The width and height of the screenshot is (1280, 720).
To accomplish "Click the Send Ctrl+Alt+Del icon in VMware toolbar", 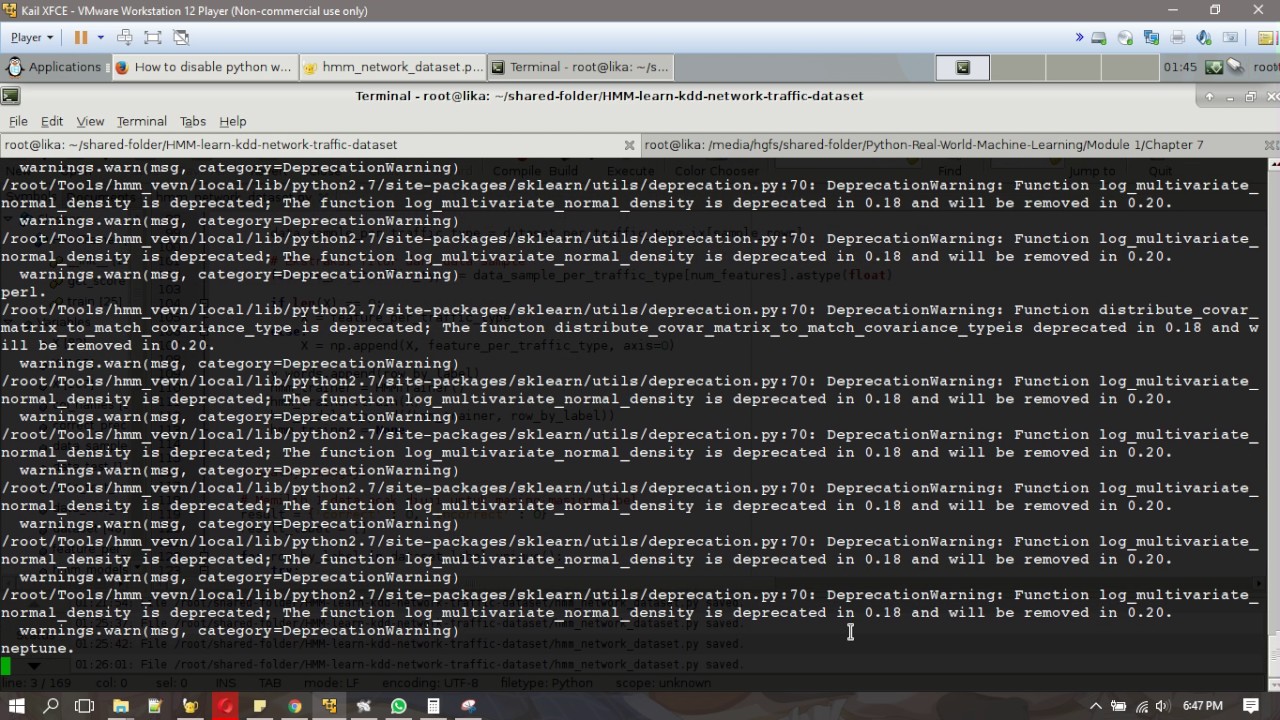I will 125,37.
